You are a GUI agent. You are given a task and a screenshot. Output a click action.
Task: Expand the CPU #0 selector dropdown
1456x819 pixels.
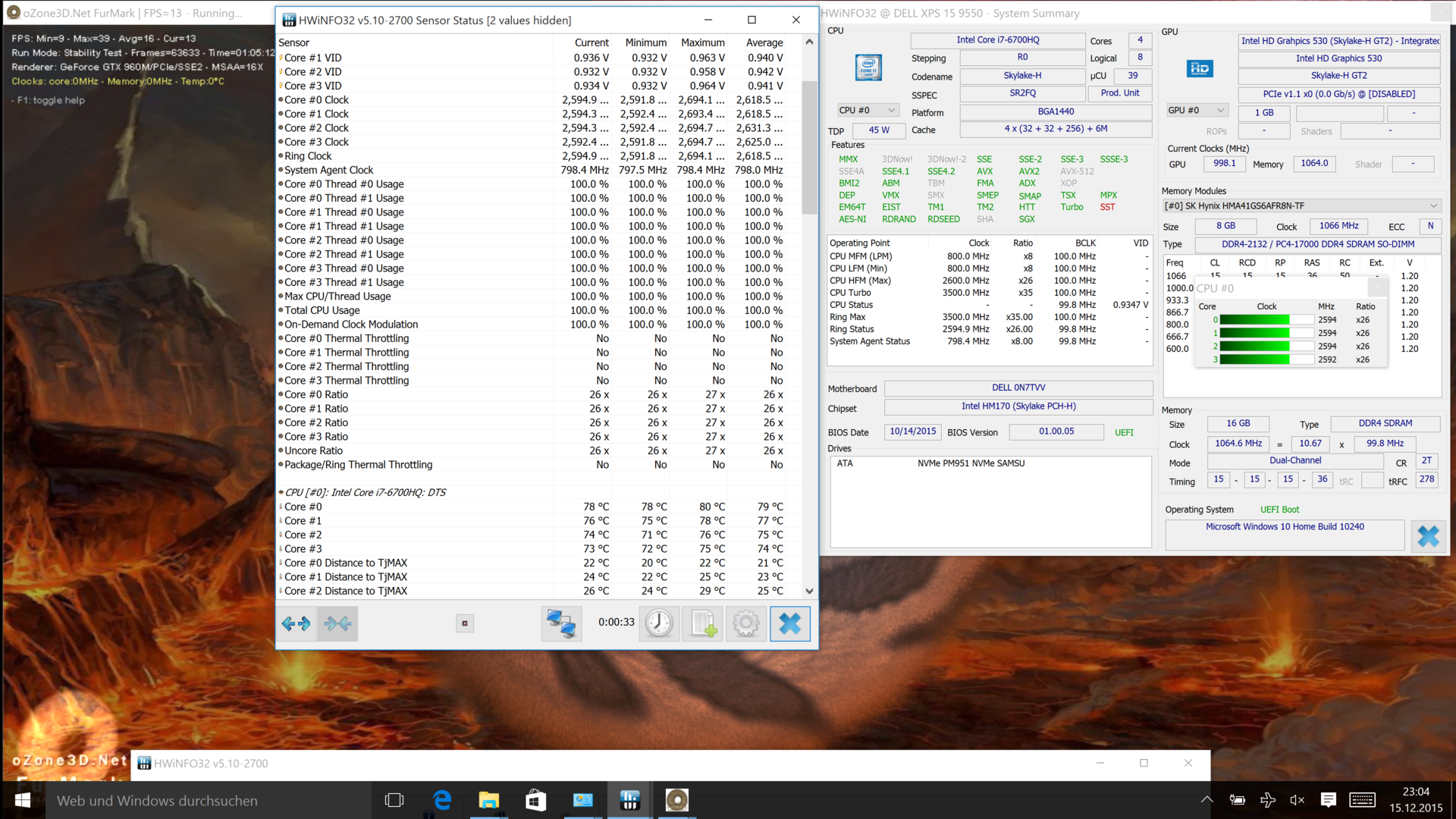[867, 111]
